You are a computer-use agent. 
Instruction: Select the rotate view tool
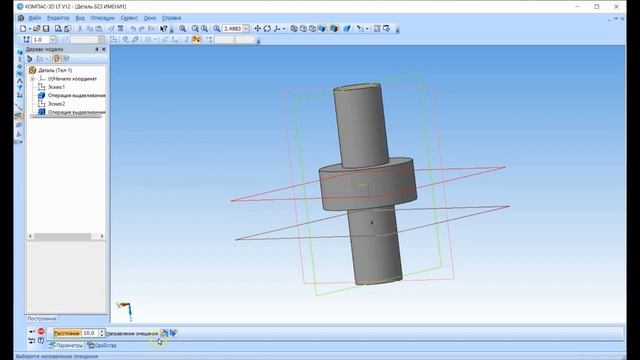(267, 29)
